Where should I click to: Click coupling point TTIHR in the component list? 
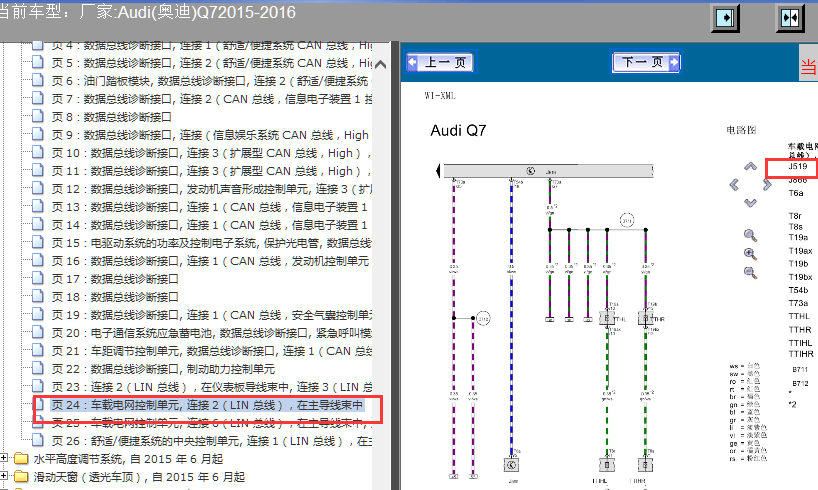801,354
